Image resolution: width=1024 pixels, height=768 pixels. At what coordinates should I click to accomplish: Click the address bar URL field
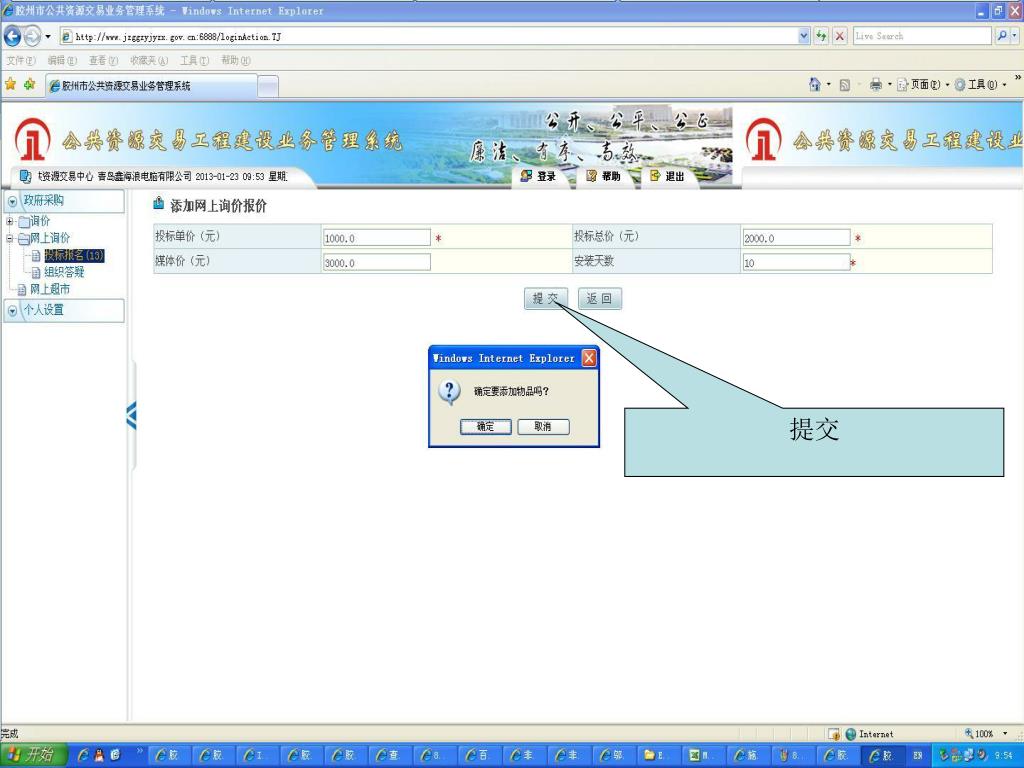pos(428,37)
